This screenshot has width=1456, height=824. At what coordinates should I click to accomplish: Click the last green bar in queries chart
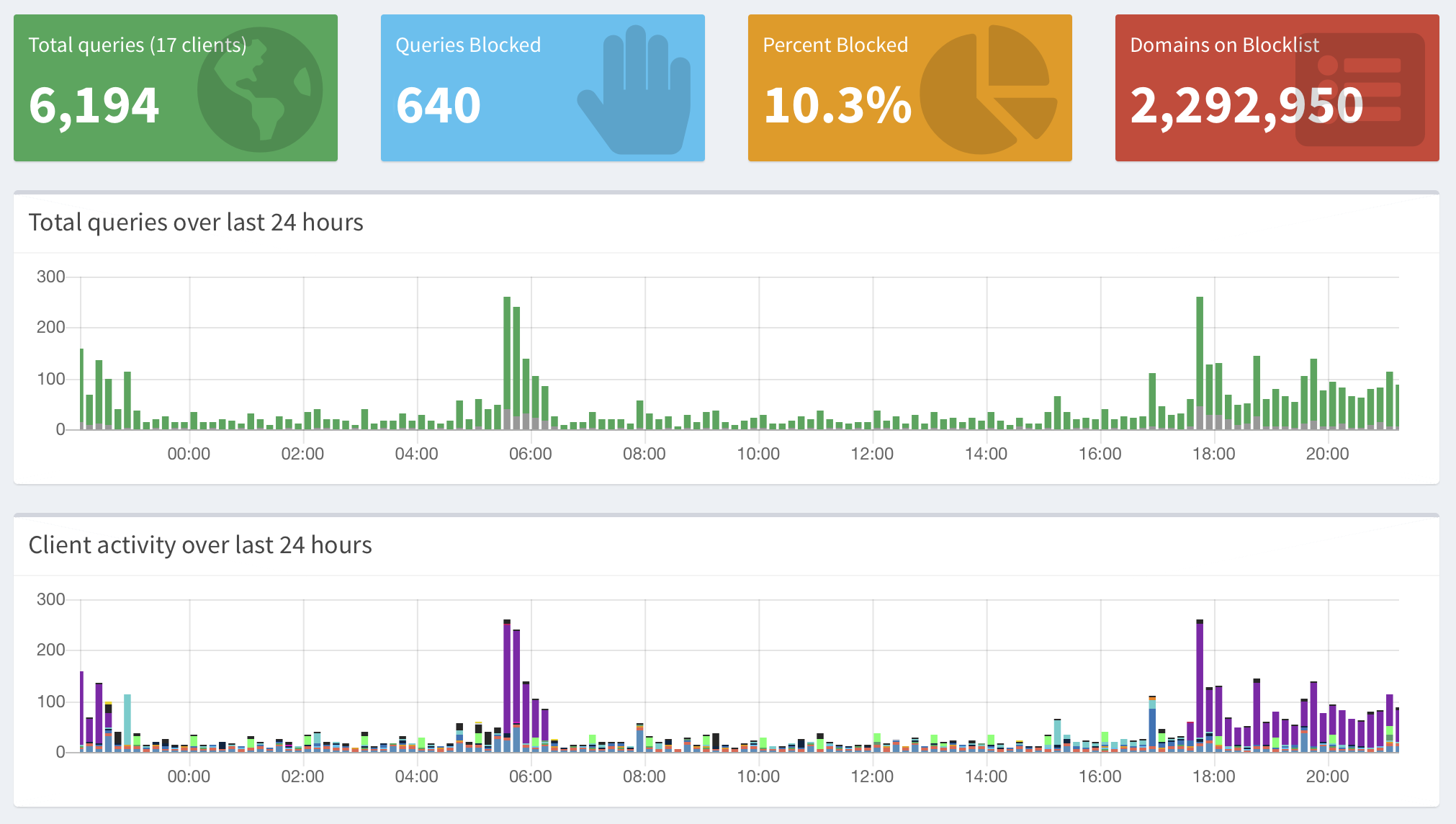[1397, 407]
